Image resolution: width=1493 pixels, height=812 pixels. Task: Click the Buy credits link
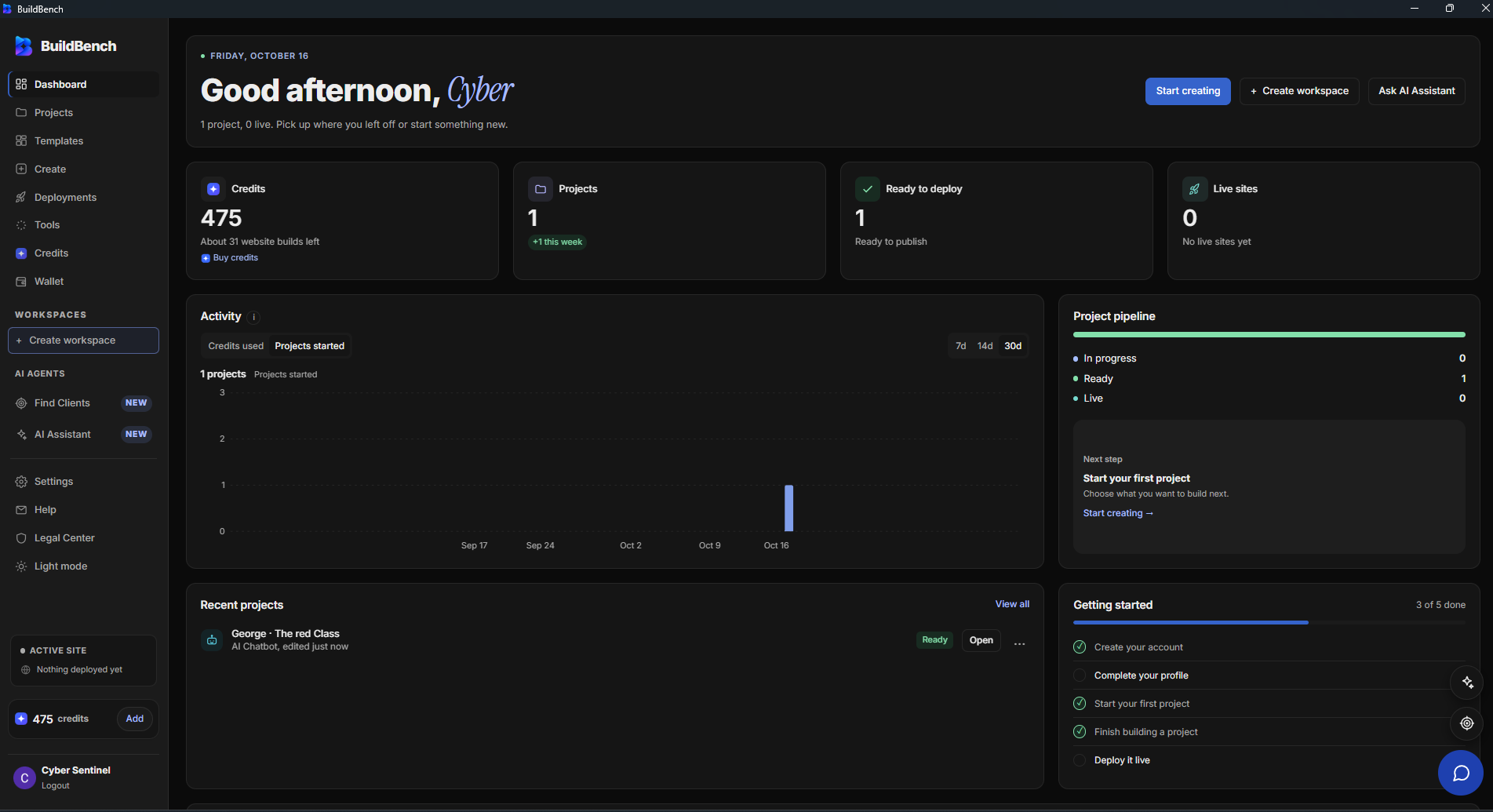(x=230, y=258)
